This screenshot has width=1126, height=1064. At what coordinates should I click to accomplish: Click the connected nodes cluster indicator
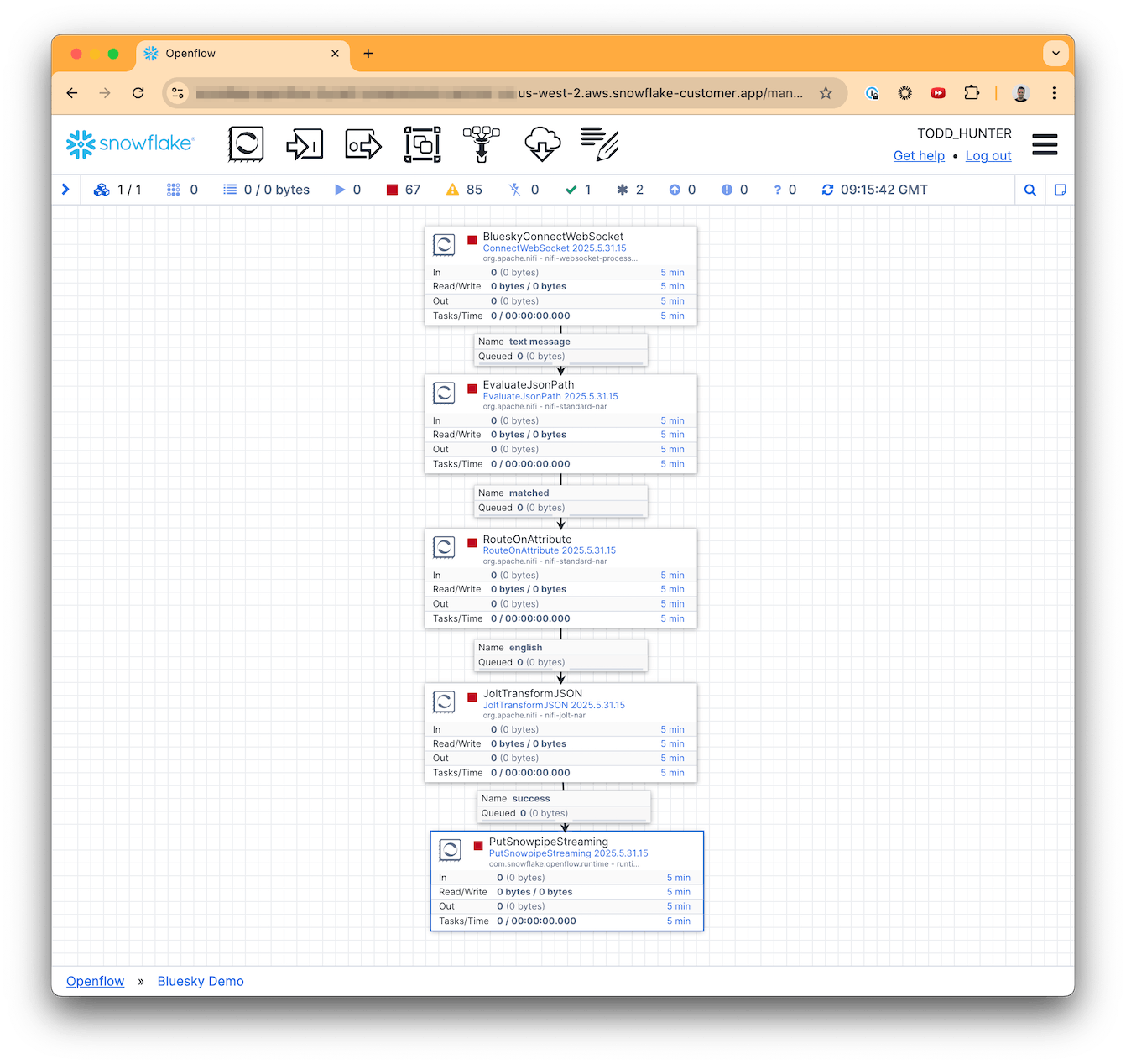click(117, 190)
